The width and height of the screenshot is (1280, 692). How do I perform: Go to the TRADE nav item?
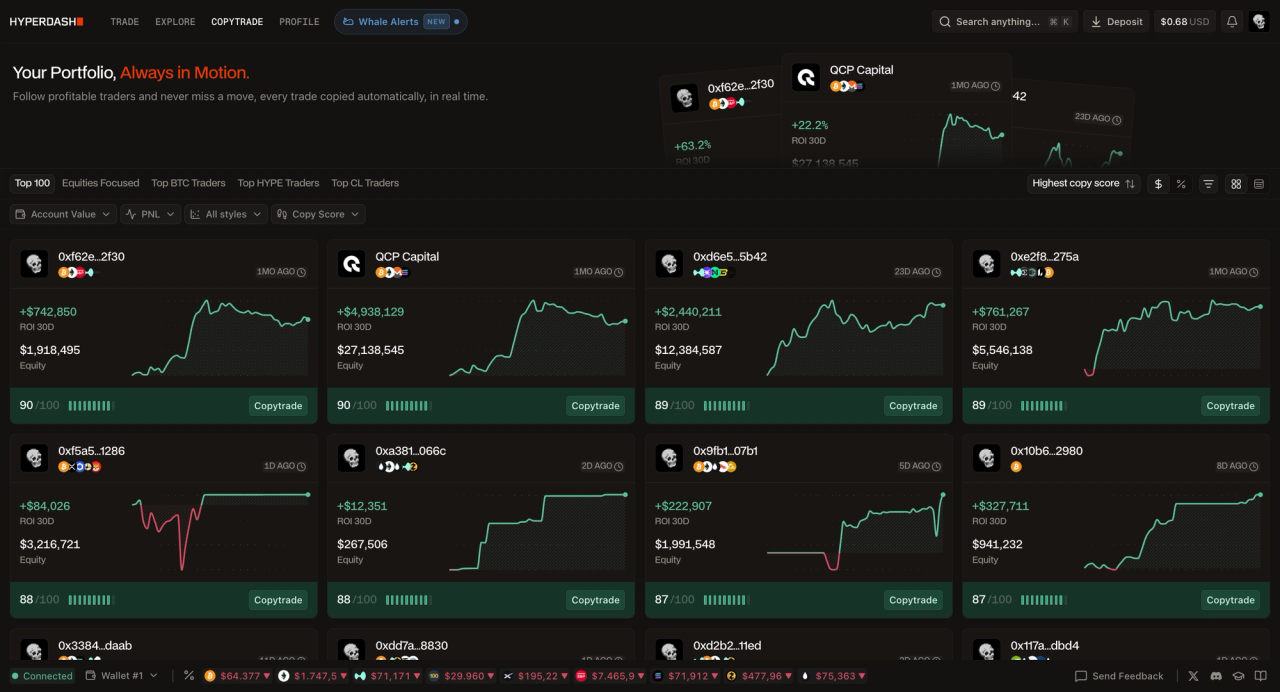125,21
